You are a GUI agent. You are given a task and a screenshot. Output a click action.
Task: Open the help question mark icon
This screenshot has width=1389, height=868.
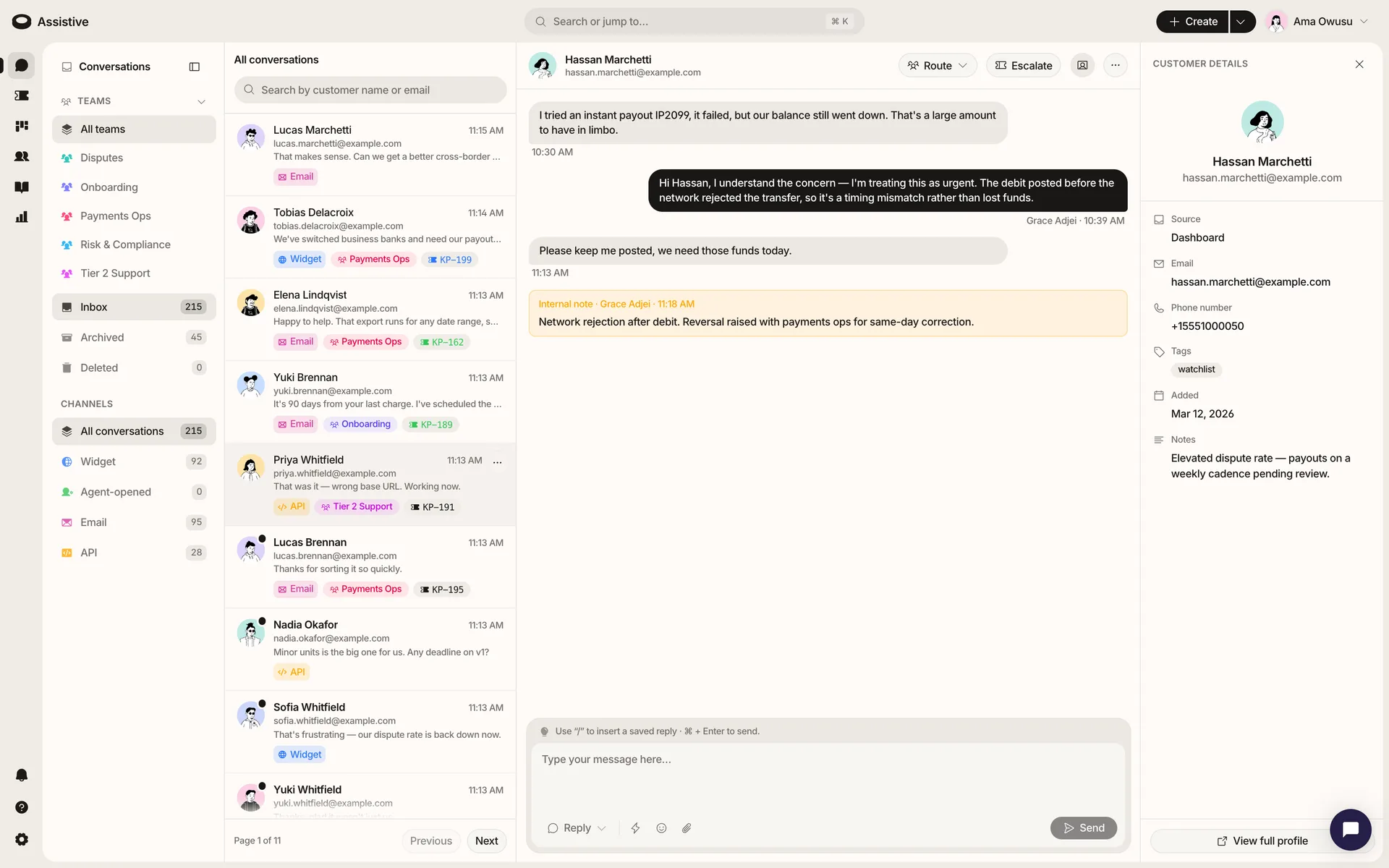pyautogui.click(x=22, y=807)
